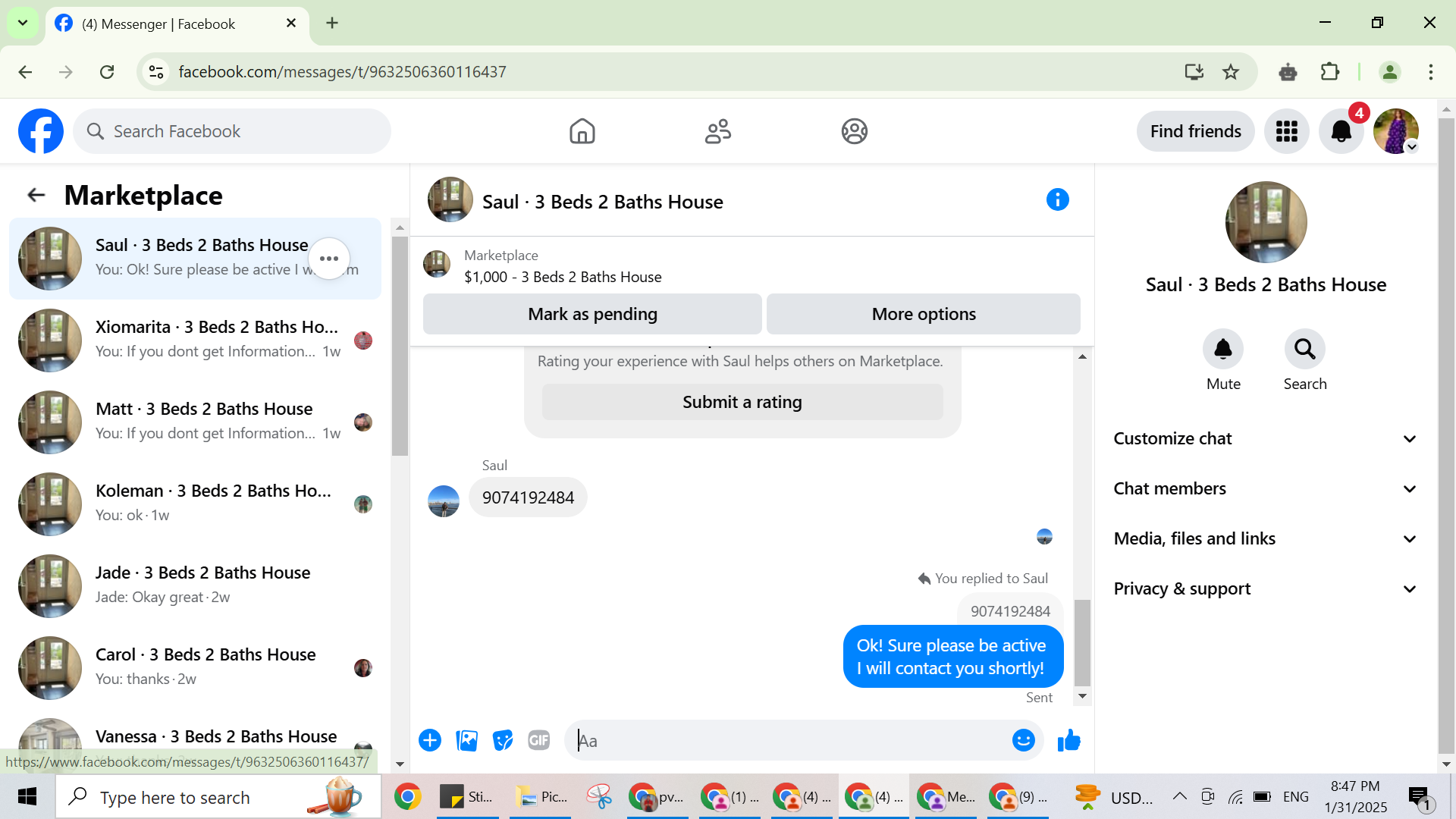Focus the Windows taskbar search box
1456x819 pixels.
coord(218,796)
